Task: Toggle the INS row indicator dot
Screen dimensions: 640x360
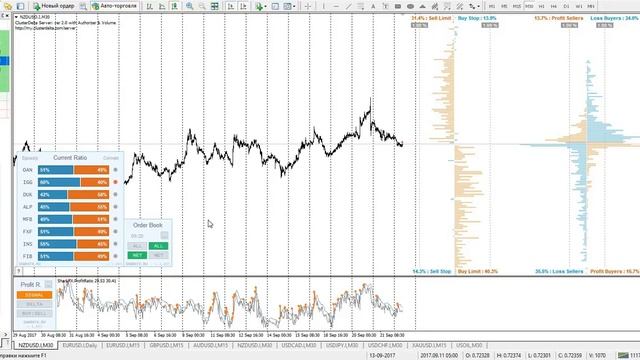Action: (116, 244)
